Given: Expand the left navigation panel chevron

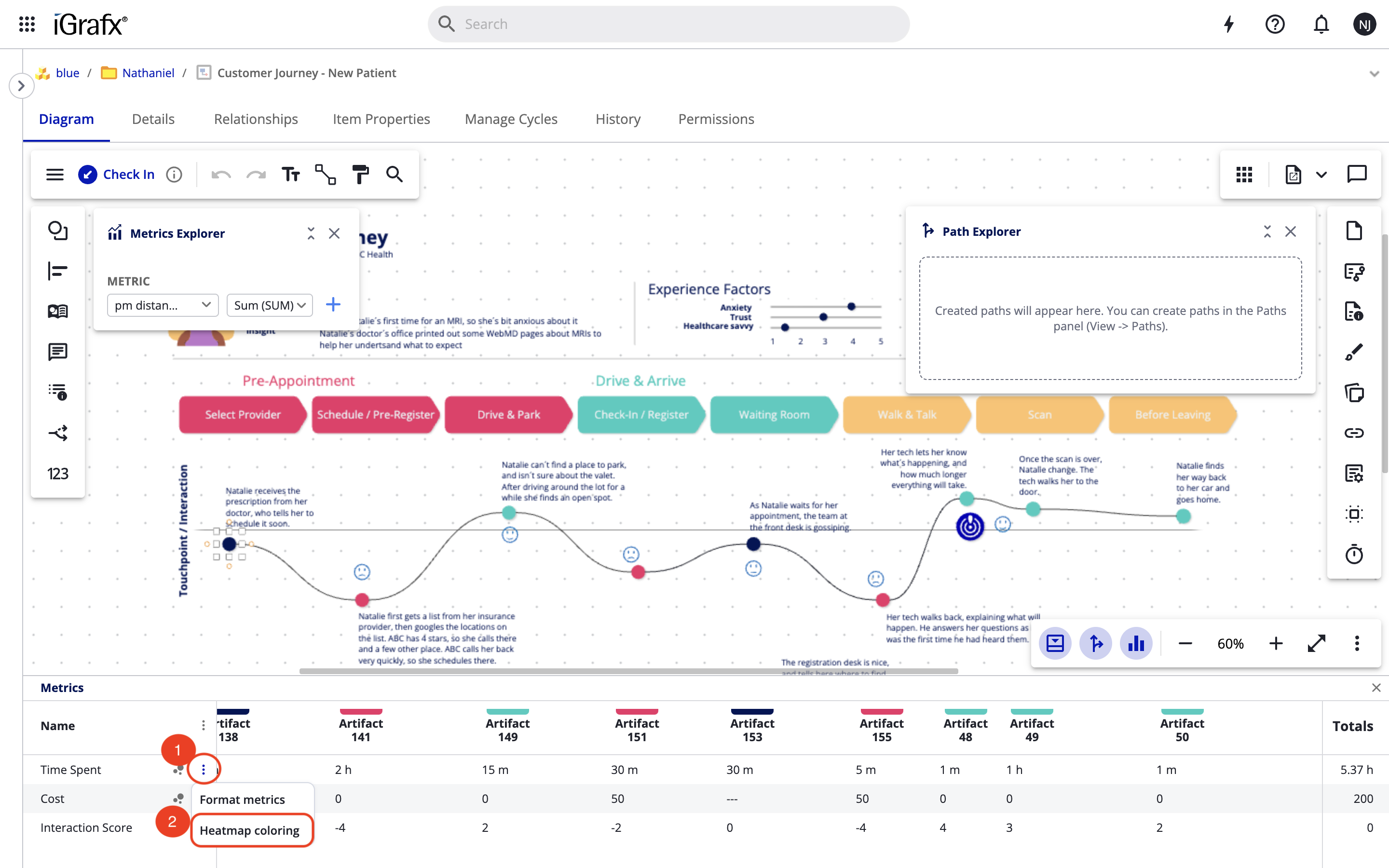Looking at the screenshot, I should pos(21,86).
